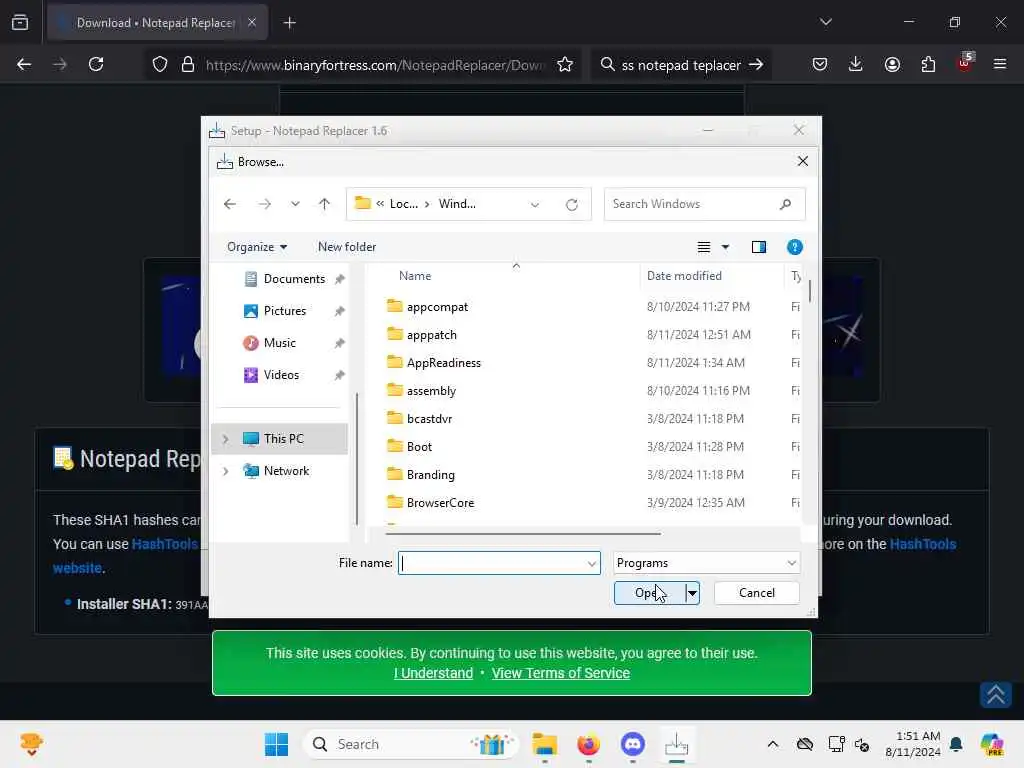Image resolution: width=1024 pixels, height=768 pixels.
Task: Open File Explorer from taskbar
Action: 545,744
